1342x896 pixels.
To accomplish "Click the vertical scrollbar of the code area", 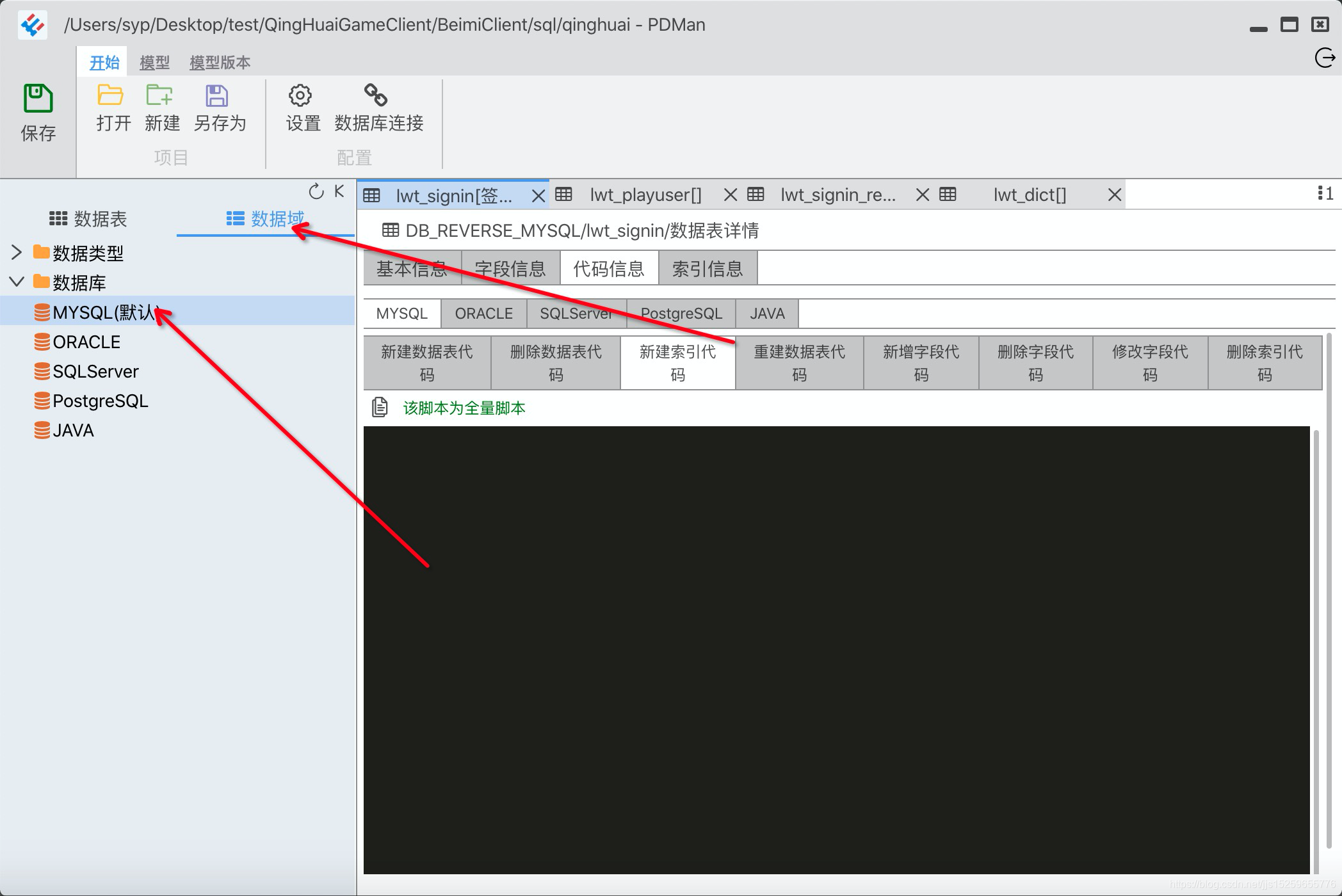I will 1316,640.
